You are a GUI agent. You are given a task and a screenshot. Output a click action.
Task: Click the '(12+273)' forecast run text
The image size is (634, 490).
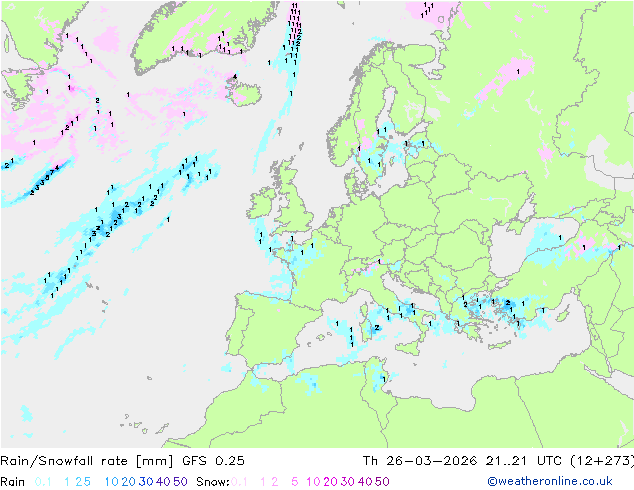tap(602, 461)
